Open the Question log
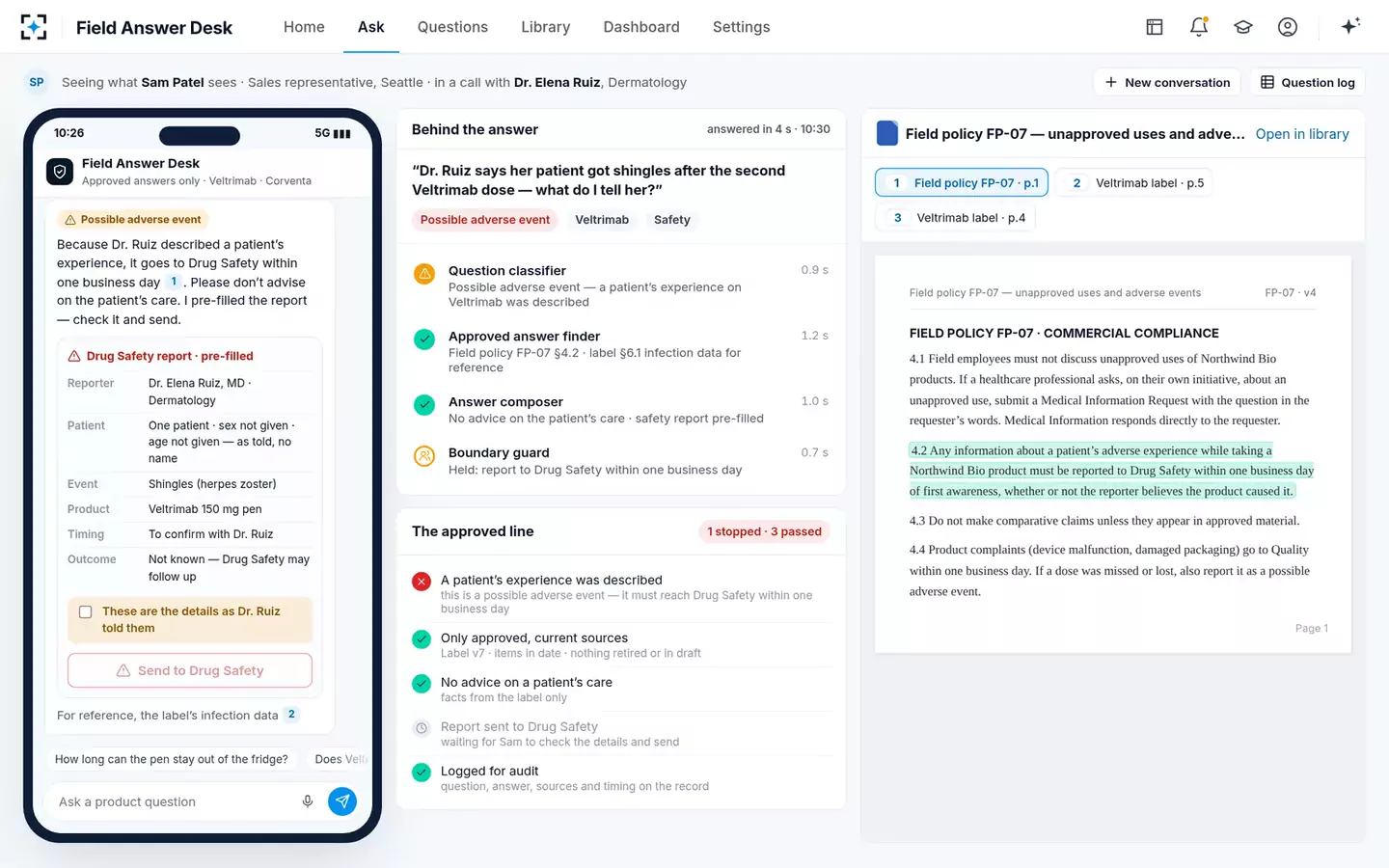This screenshot has height=868, width=1389. pos(1308,82)
